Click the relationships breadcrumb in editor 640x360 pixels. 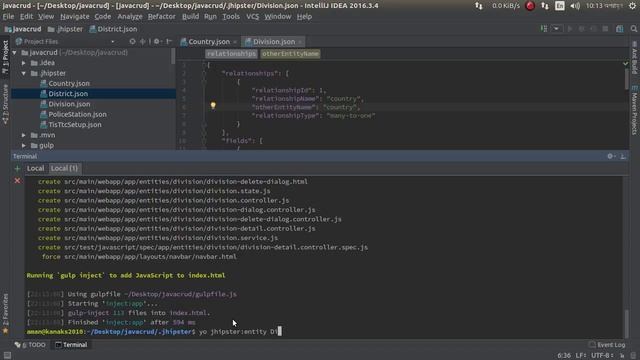(231, 54)
